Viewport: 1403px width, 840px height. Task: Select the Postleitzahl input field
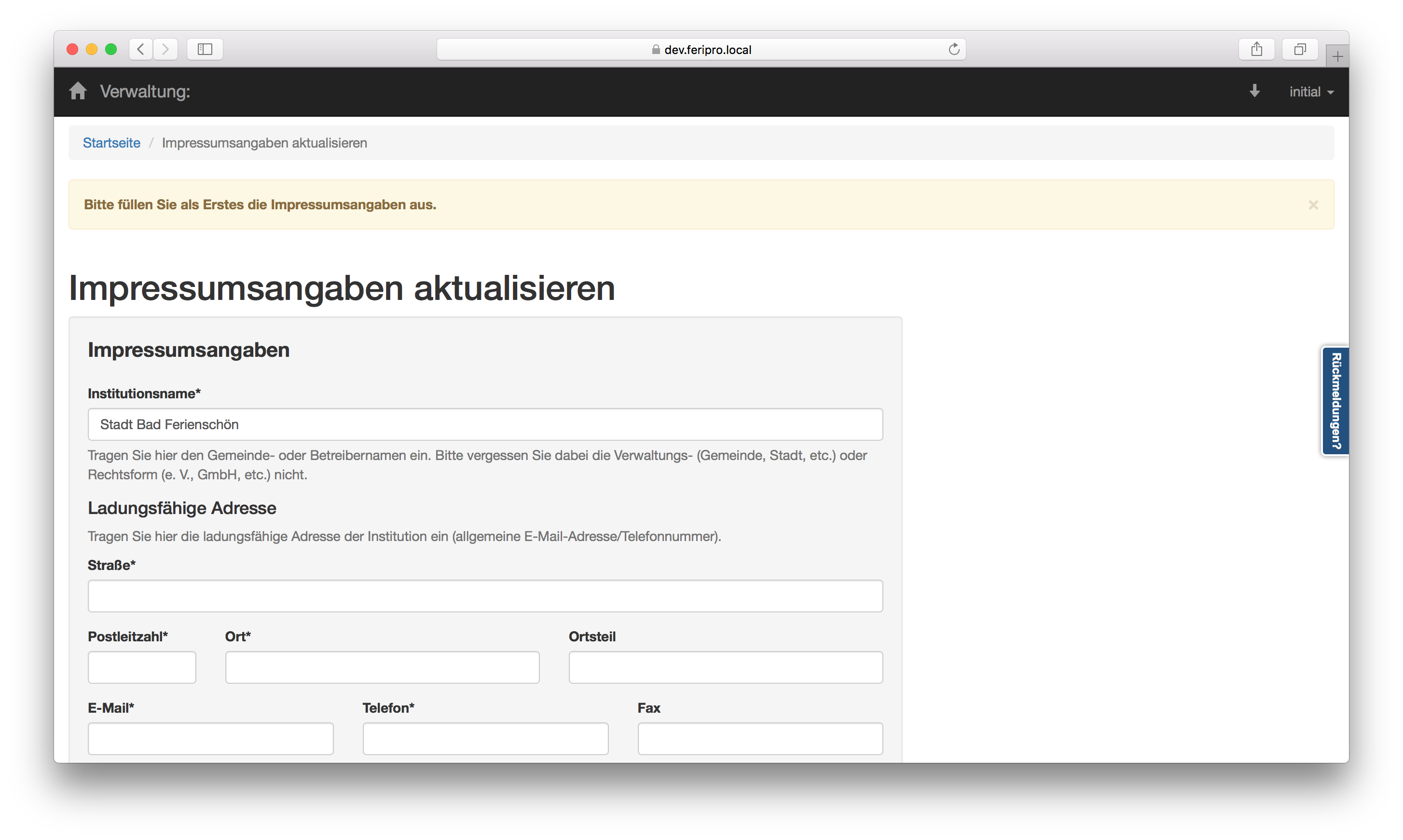click(141, 667)
